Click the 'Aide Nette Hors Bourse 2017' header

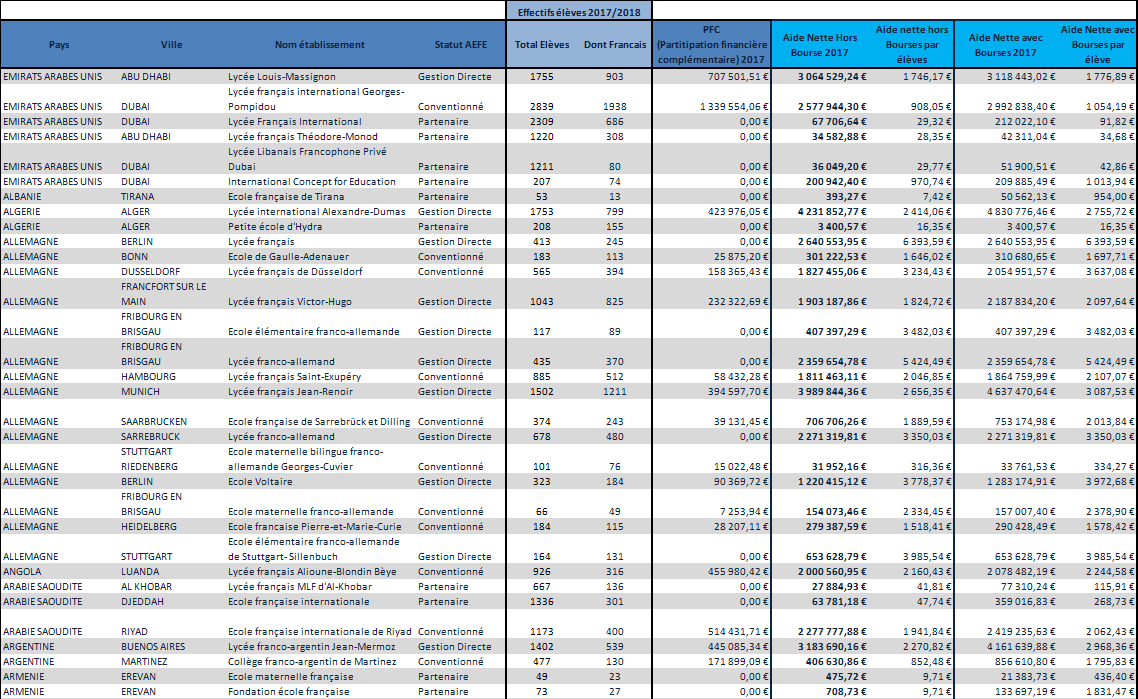819,45
